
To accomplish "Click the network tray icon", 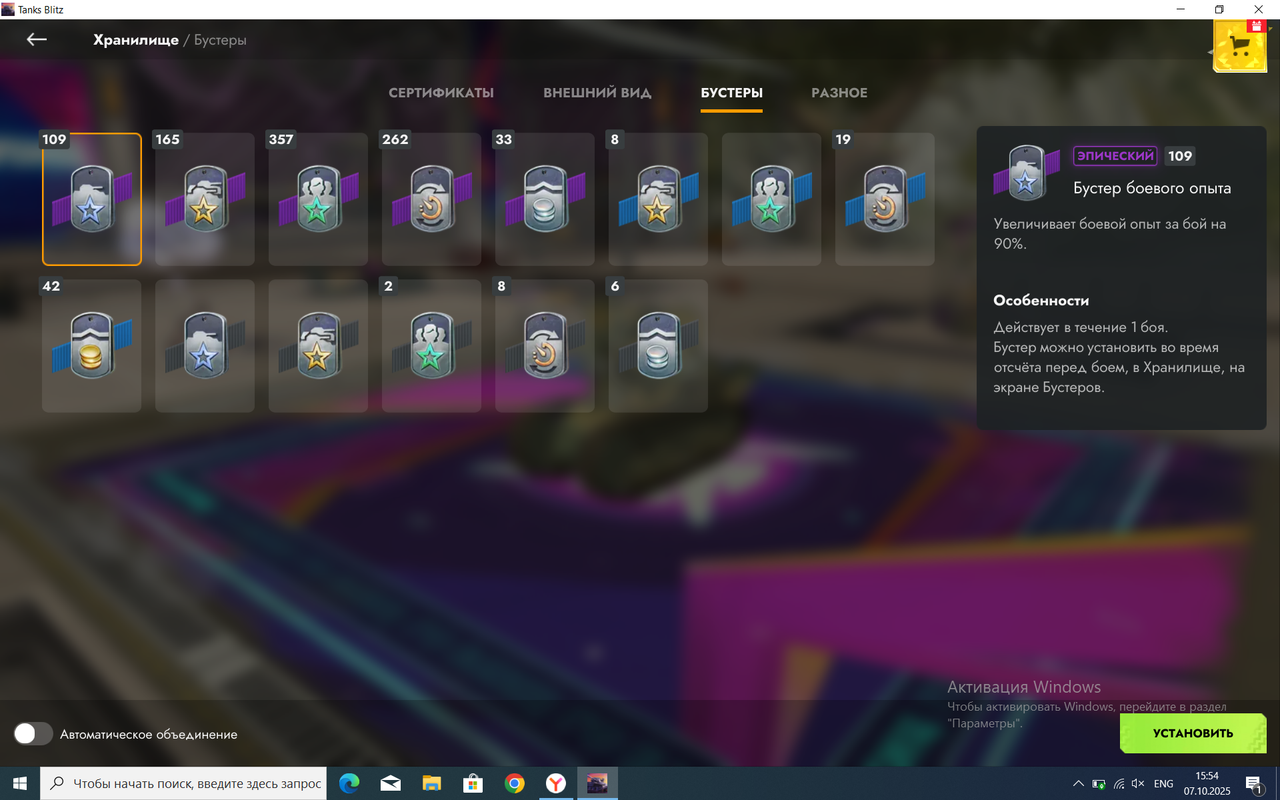I will point(1119,784).
